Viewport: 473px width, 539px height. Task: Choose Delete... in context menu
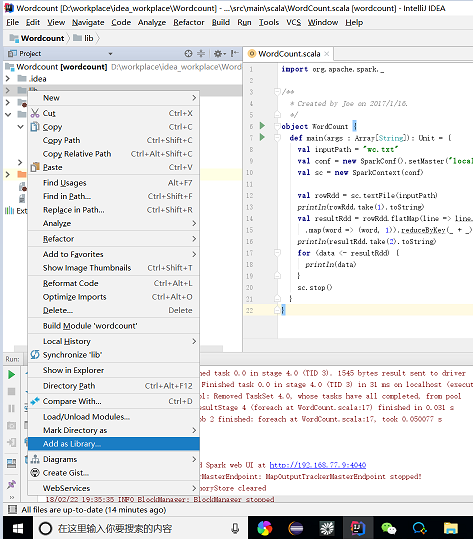(x=114, y=310)
